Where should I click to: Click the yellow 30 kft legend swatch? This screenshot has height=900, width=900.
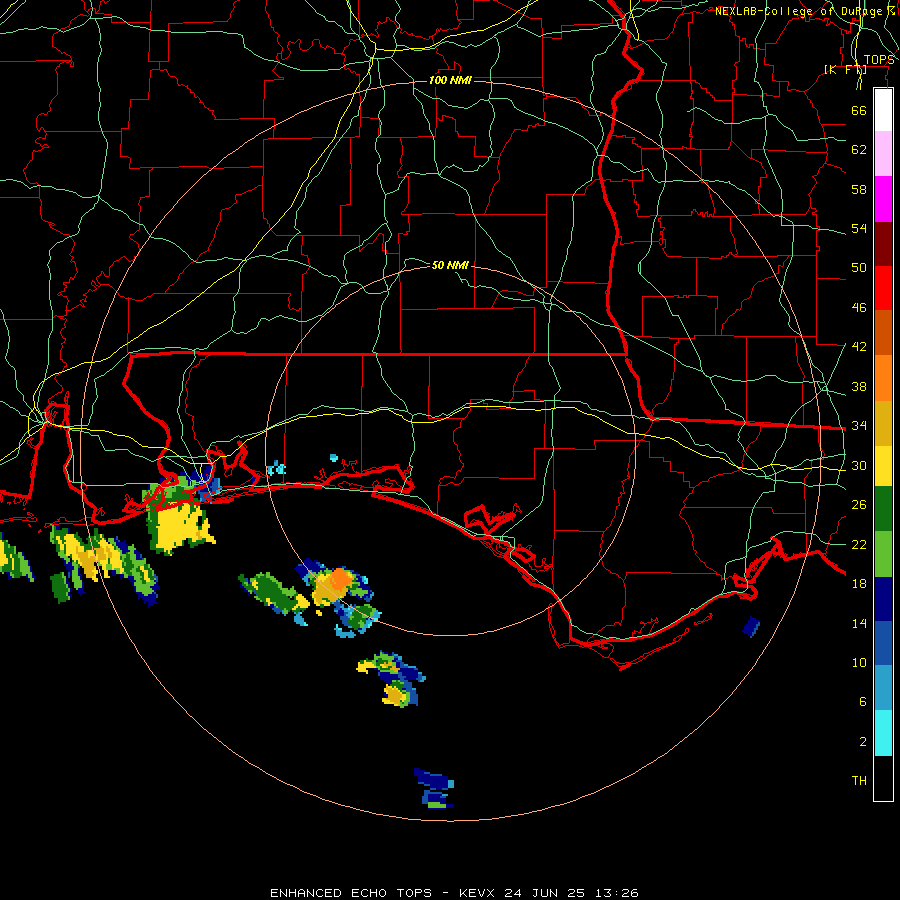tap(883, 466)
